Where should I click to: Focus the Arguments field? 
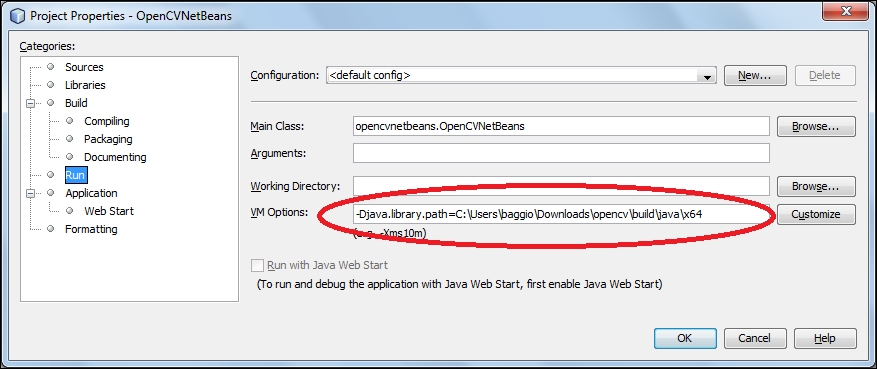561,153
